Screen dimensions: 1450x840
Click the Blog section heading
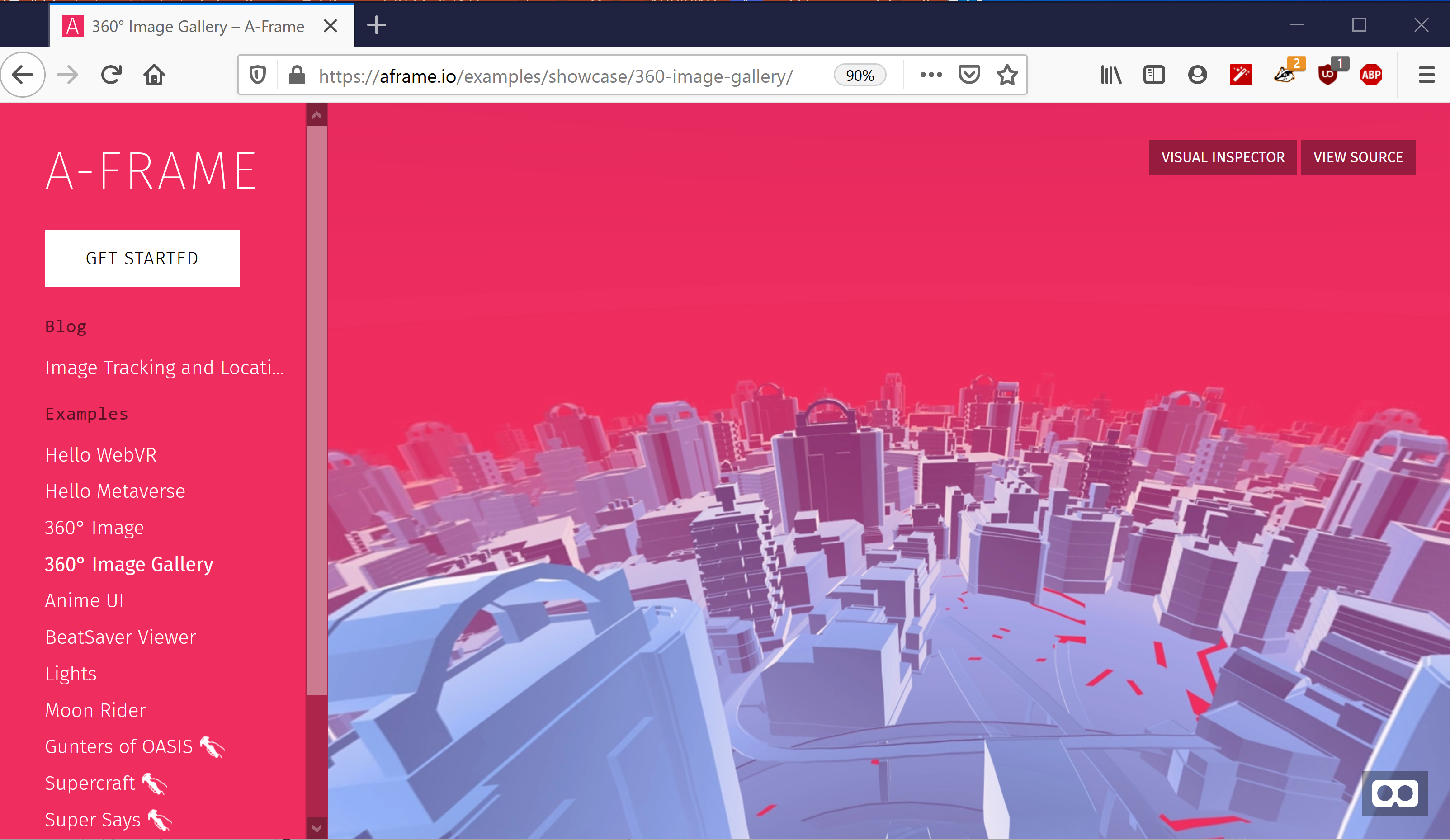point(66,326)
